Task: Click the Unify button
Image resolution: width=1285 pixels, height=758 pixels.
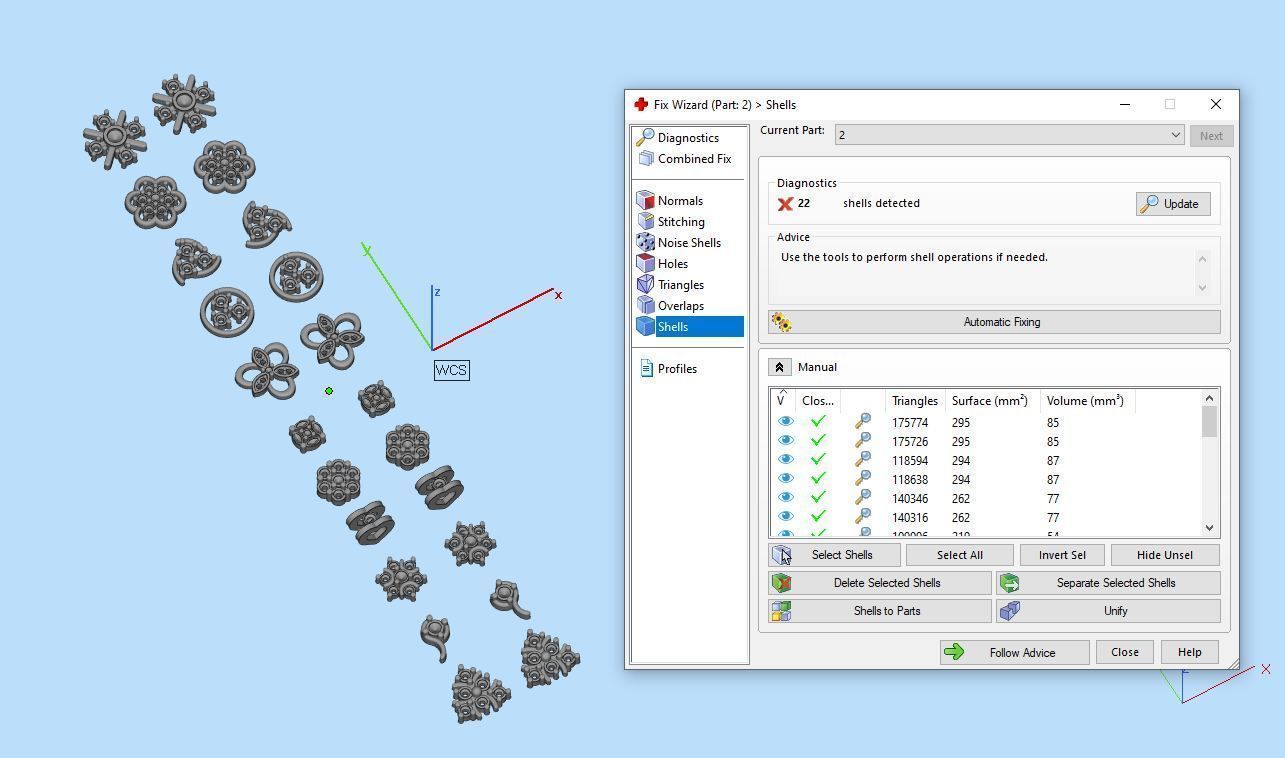Action: tap(1108, 611)
